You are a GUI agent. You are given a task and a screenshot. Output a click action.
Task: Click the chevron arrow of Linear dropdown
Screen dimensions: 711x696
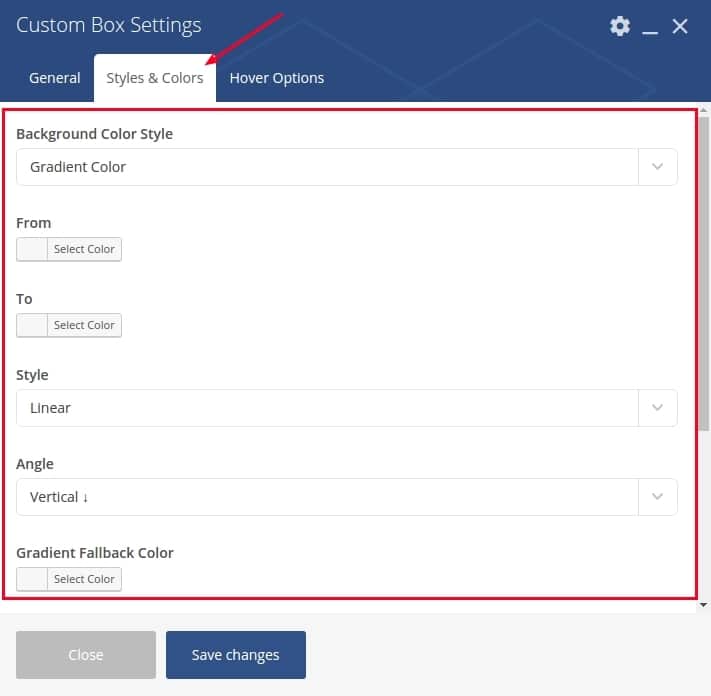pos(657,408)
